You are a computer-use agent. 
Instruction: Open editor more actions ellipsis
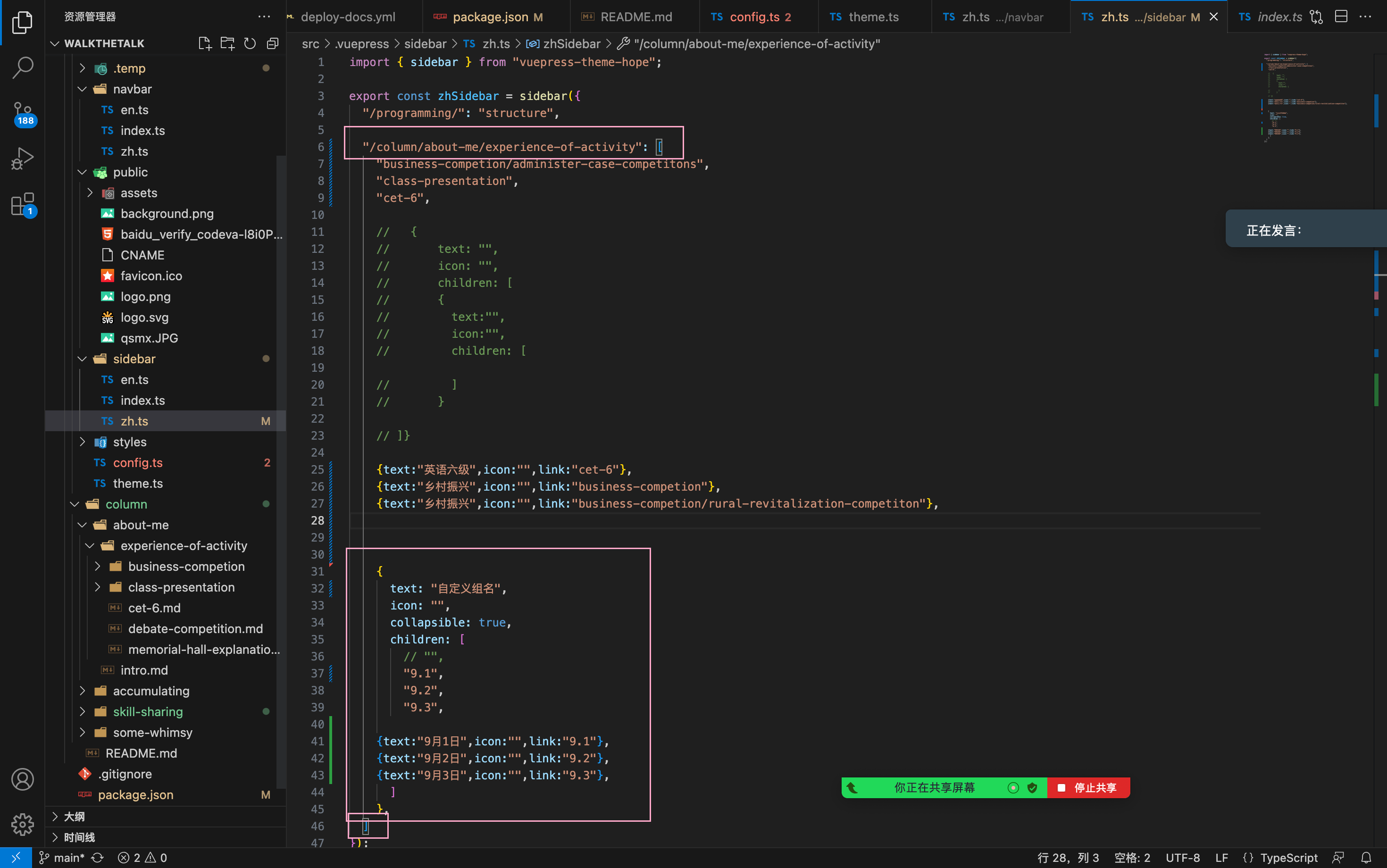pos(1366,17)
